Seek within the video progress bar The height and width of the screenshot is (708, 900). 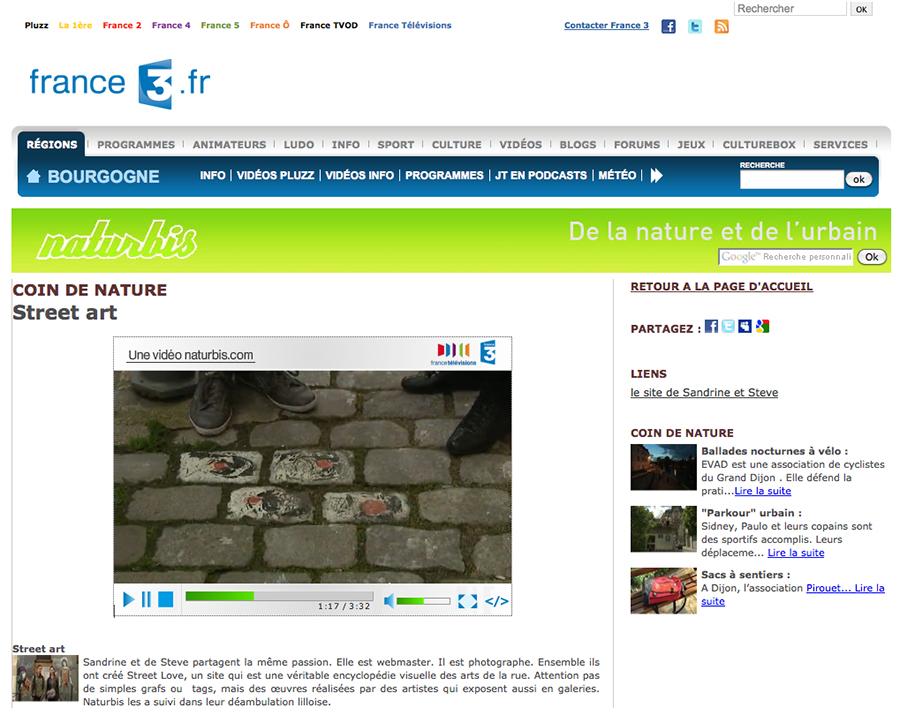pos(280,596)
